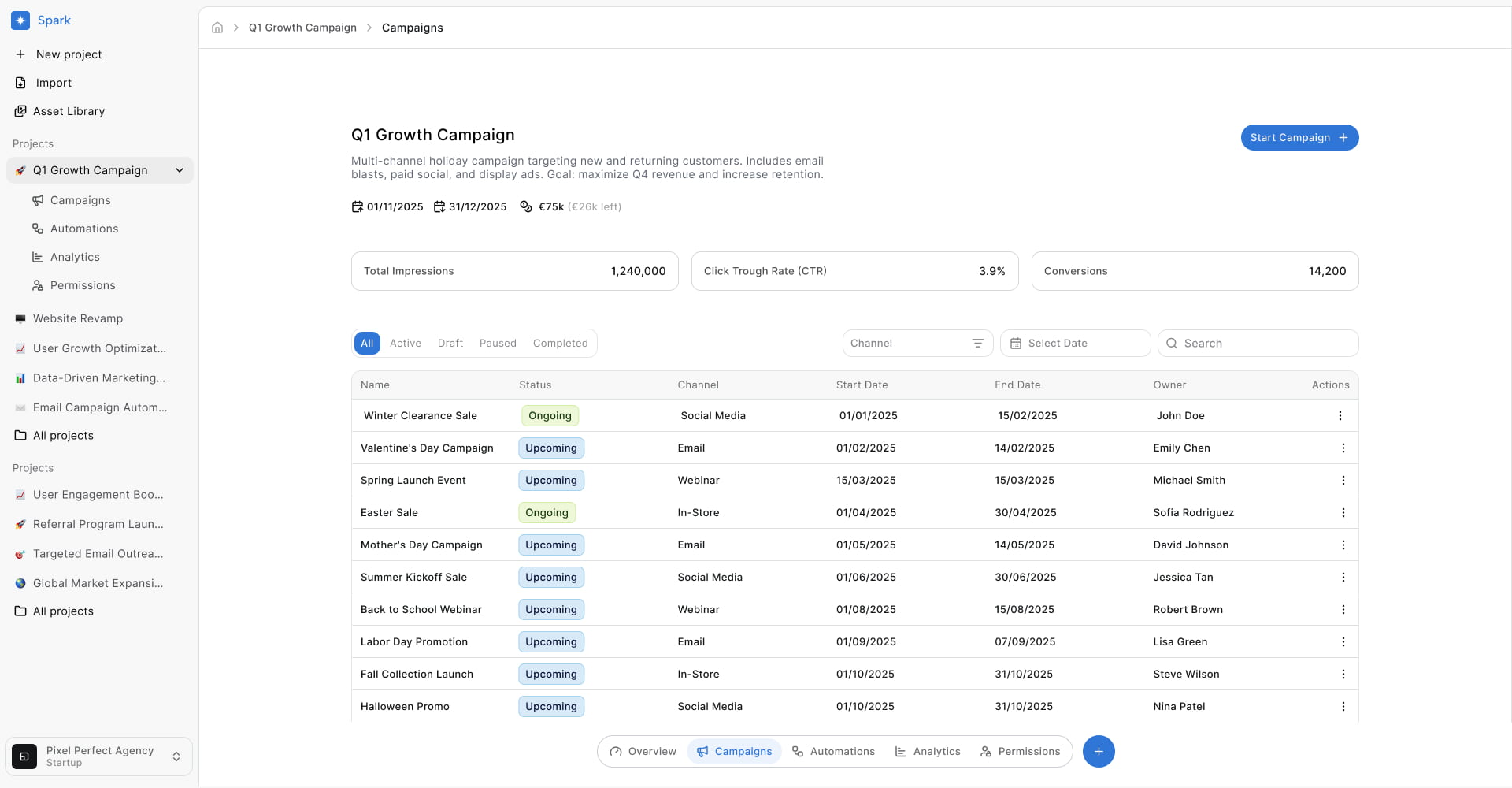Open Analytics in bottom navigation
Screen dimensions: 1512x788
pos(928,752)
